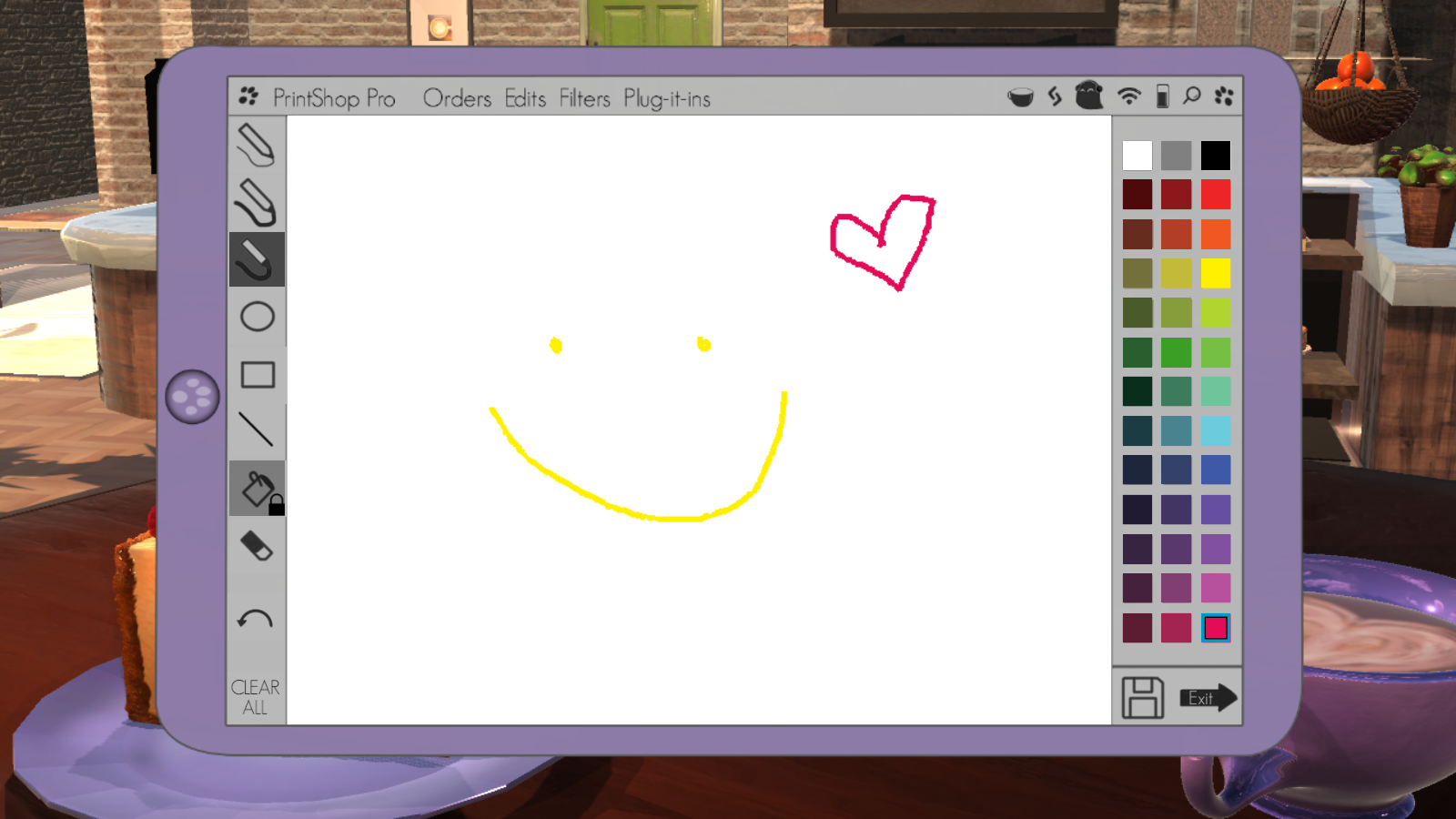Click the Exit arrow button
The image size is (1456, 819).
[1208, 698]
